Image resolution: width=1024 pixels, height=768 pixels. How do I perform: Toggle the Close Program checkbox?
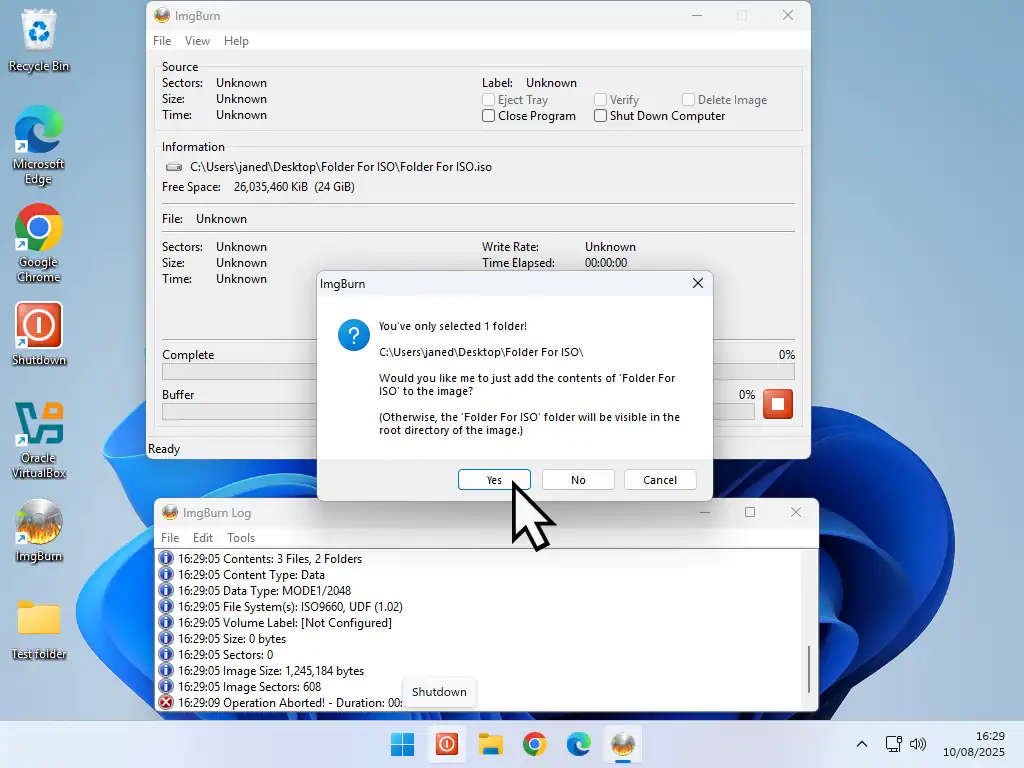coord(488,116)
